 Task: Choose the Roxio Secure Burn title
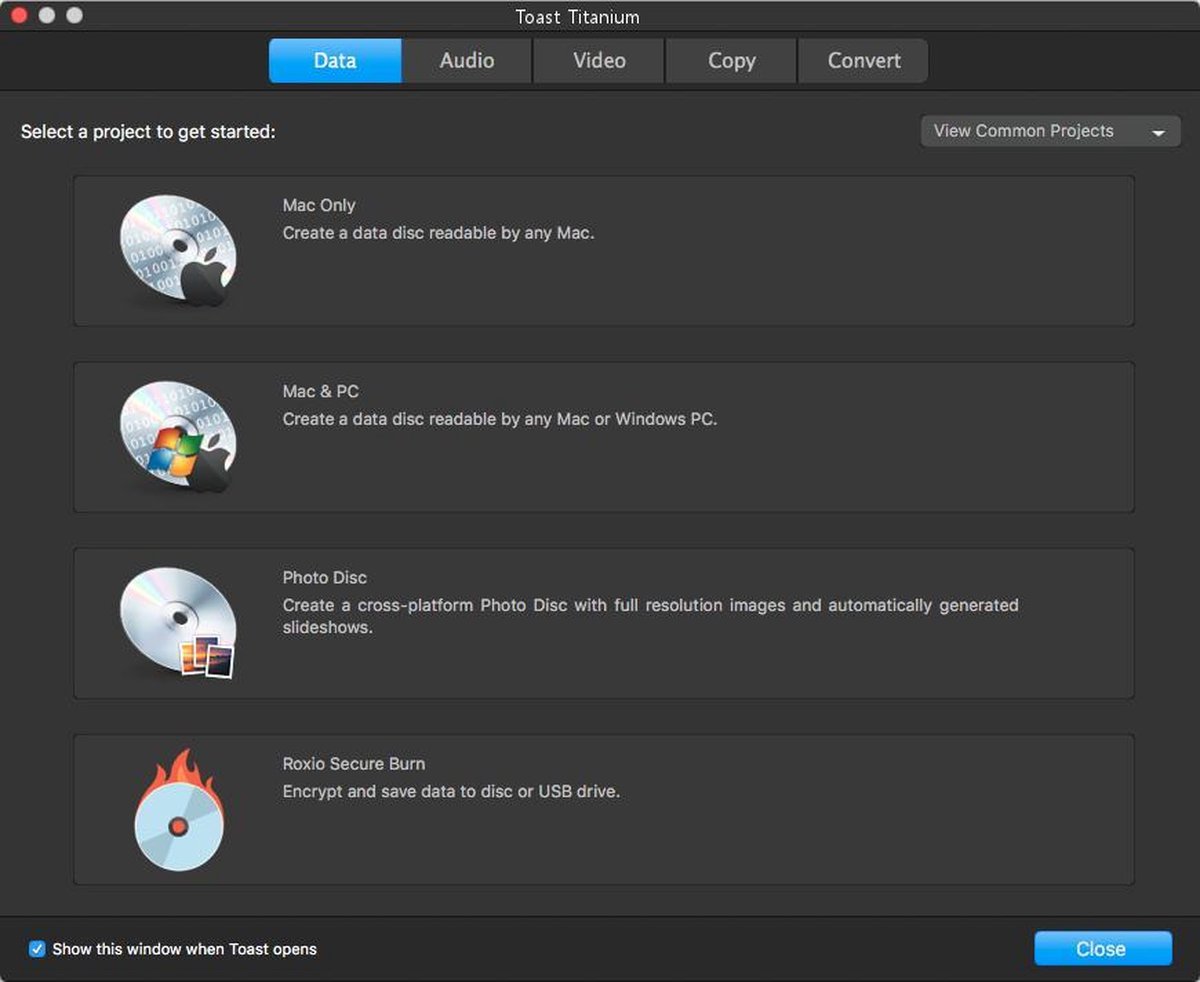[x=354, y=763]
